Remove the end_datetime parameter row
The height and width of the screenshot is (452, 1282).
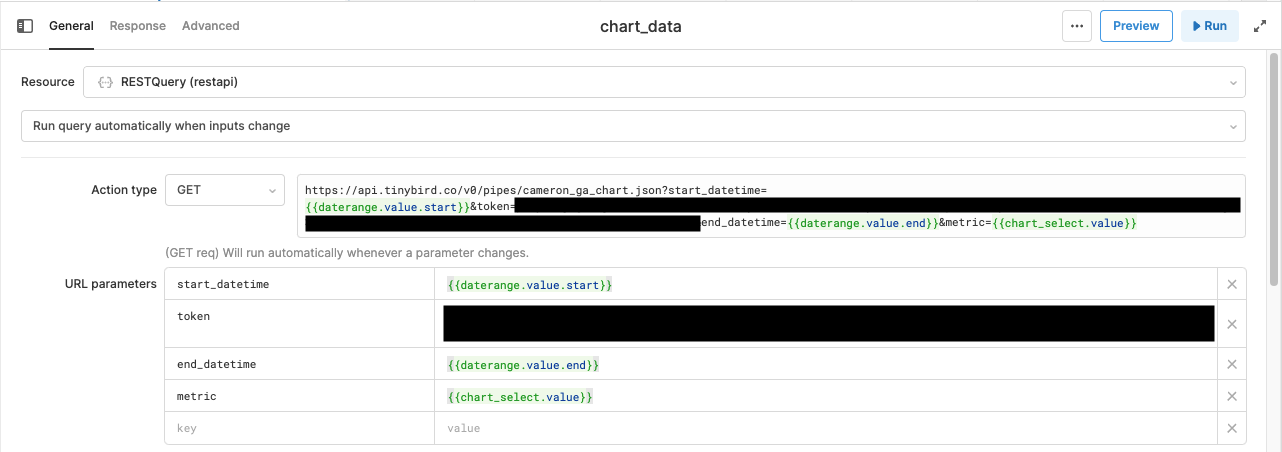pos(1231,365)
